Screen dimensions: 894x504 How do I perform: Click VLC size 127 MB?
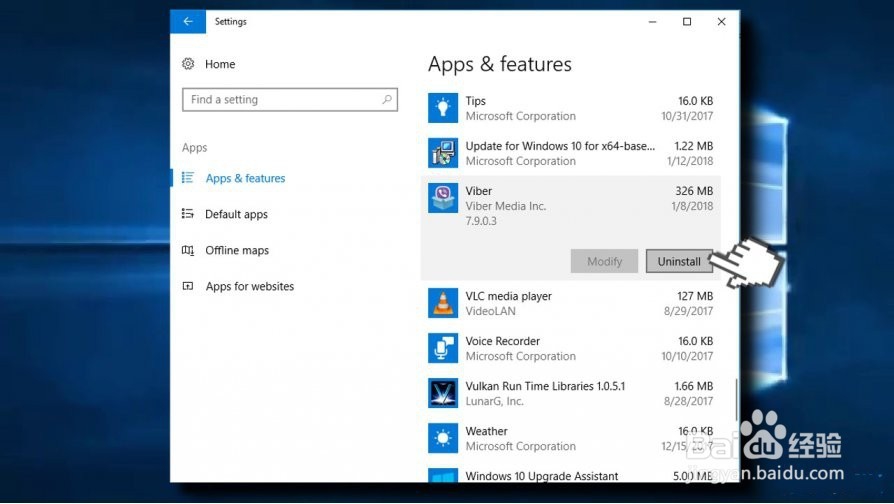695,296
